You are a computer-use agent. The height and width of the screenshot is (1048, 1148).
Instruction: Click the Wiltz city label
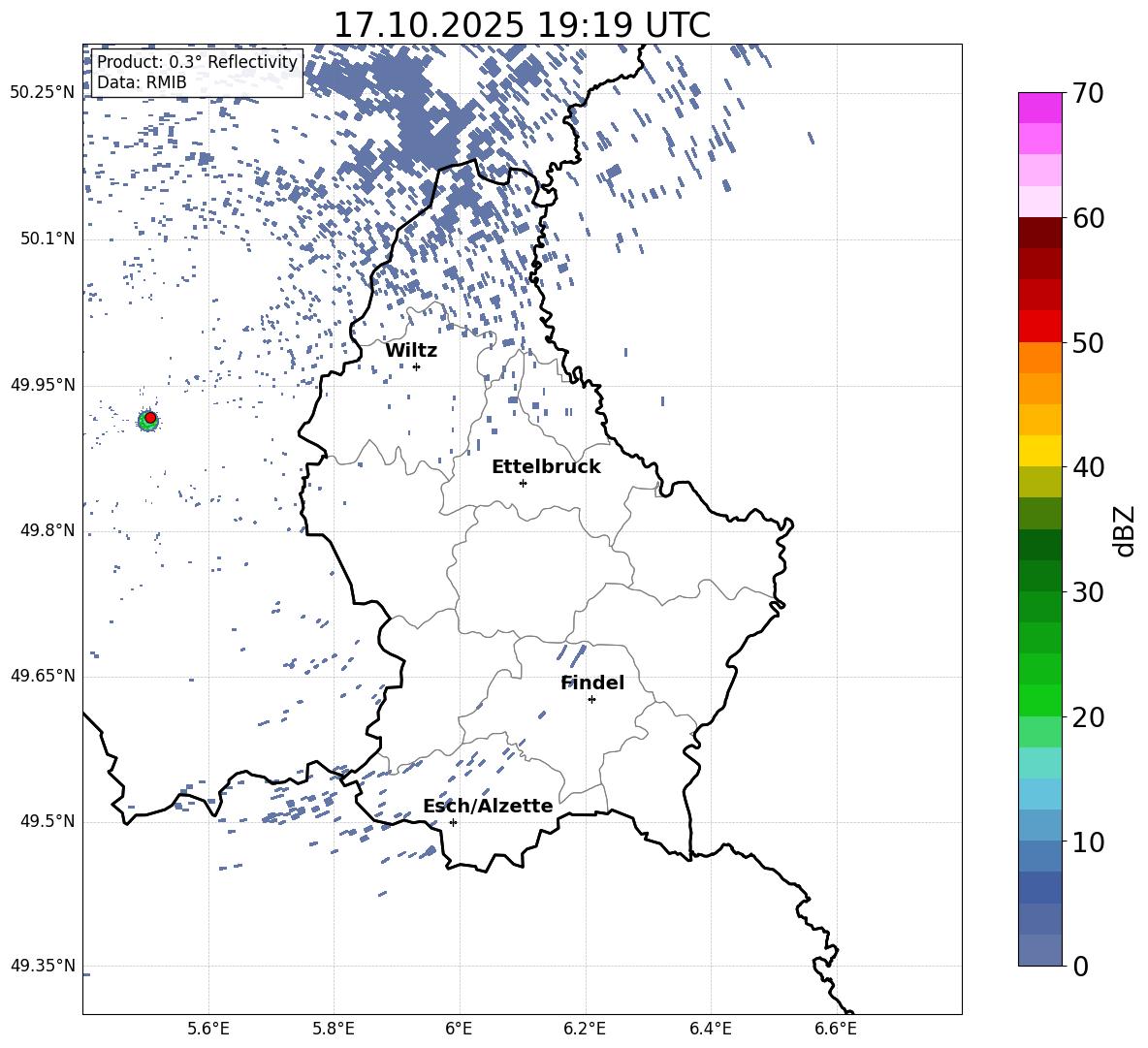pyautogui.click(x=411, y=351)
